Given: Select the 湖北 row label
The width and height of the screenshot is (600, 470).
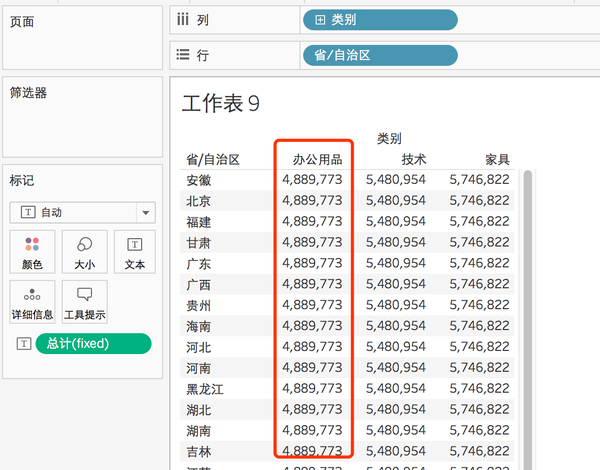Looking at the screenshot, I should pos(199,410).
